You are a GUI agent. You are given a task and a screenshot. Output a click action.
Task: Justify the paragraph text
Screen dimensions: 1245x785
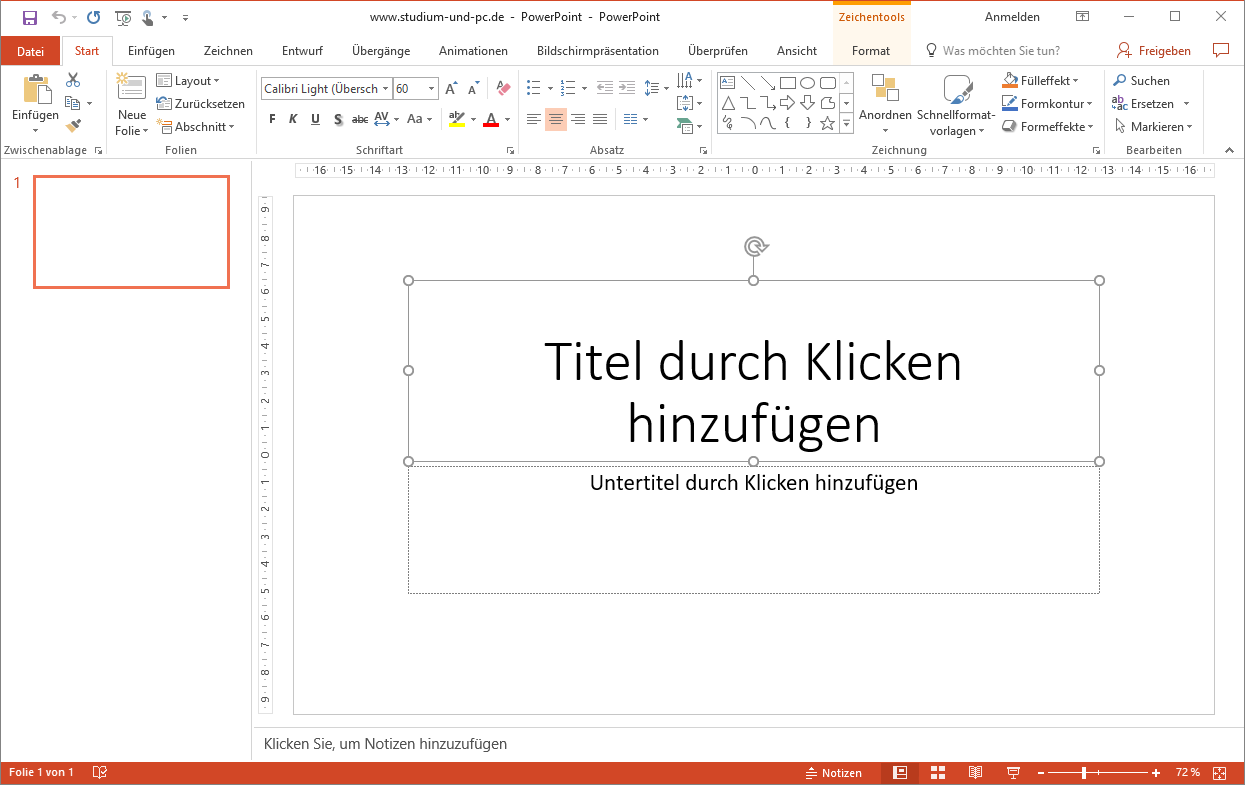[600, 119]
